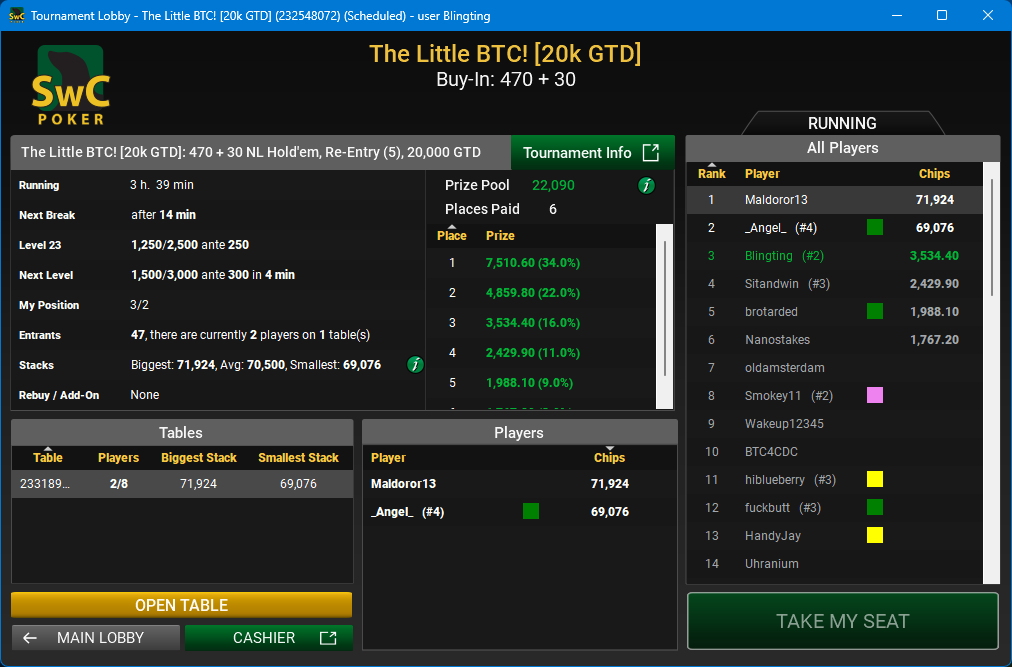Click the Prize Pool info icon
1012x667 pixels.
(x=646, y=186)
